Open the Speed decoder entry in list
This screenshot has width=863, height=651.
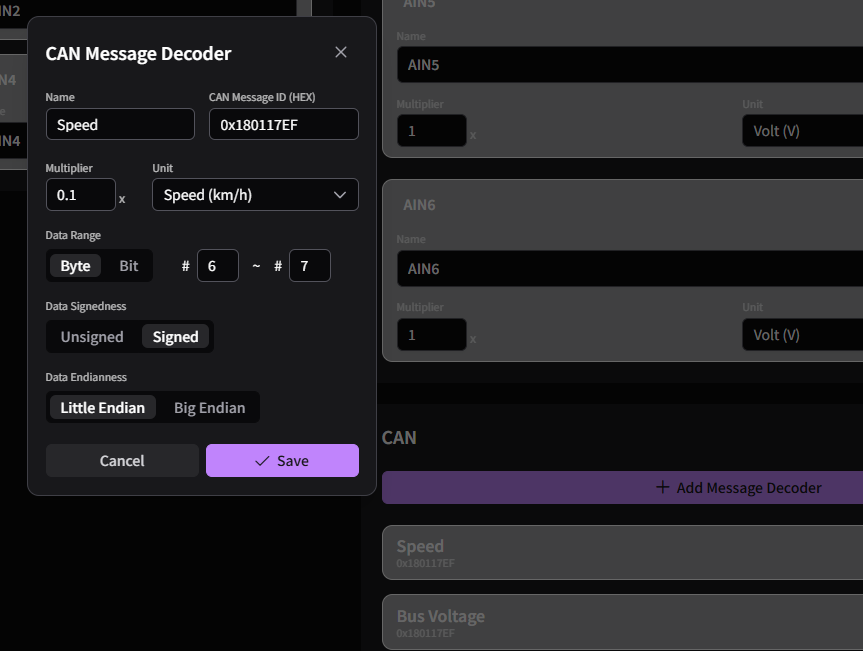coord(622,552)
